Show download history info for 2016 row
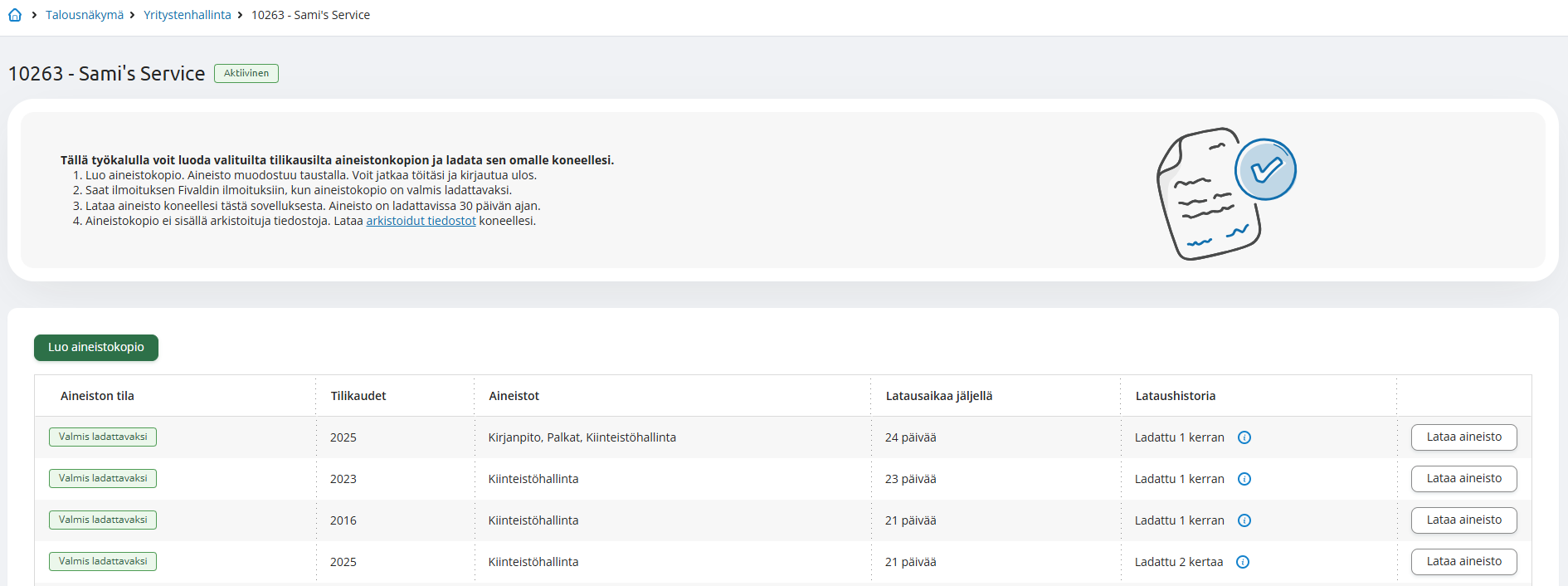 pyautogui.click(x=1244, y=520)
